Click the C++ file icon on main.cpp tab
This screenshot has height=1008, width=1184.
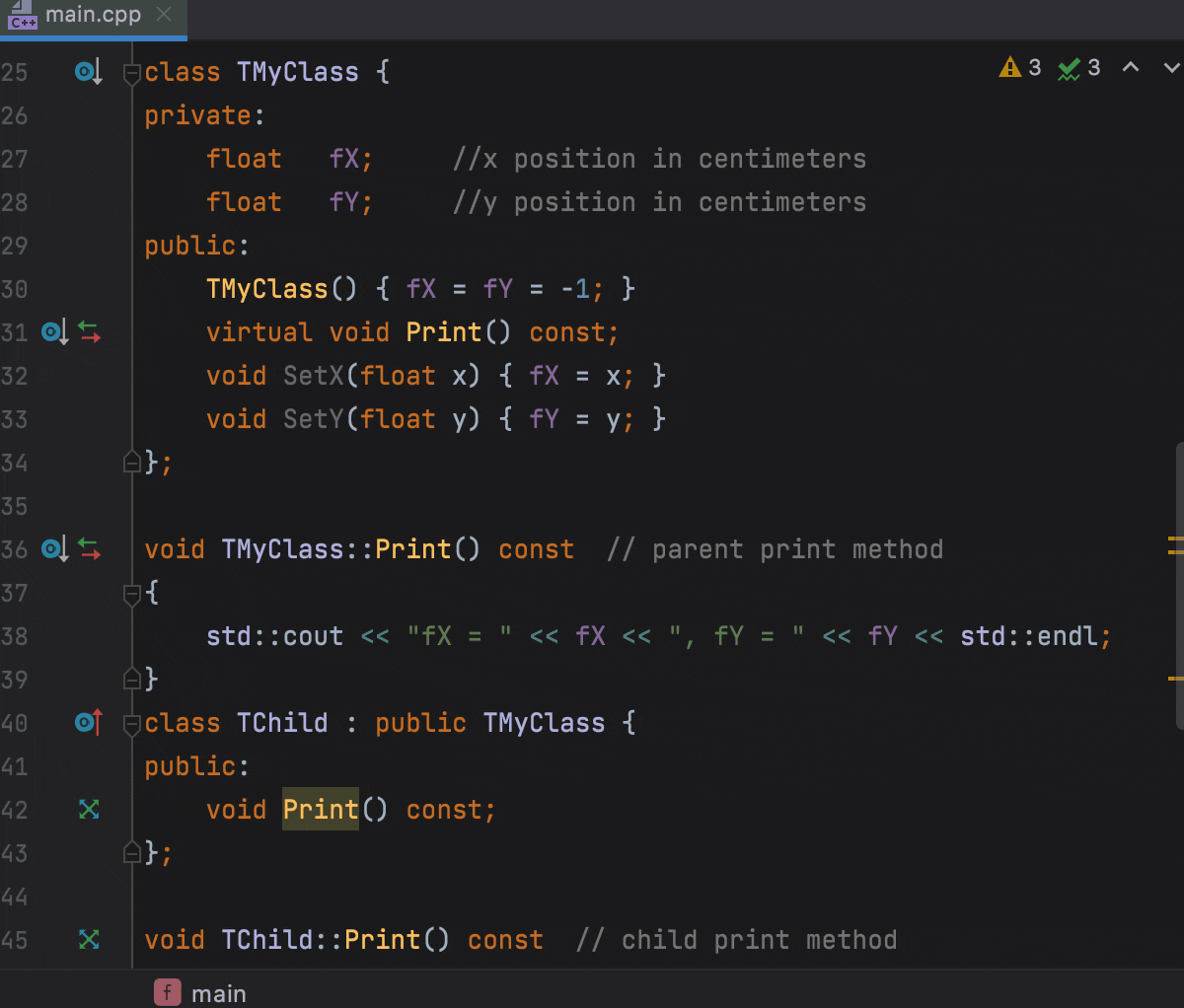click(x=23, y=16)
